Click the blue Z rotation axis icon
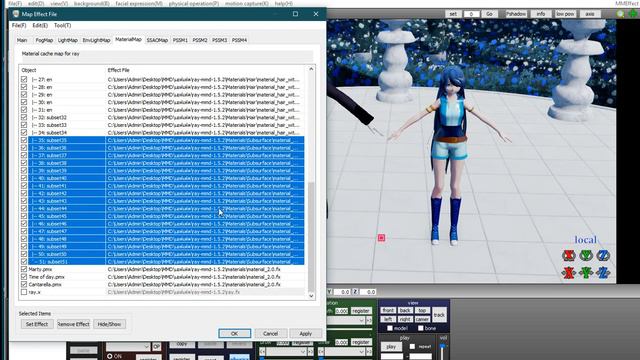640x360 pixels. [603, 256]
